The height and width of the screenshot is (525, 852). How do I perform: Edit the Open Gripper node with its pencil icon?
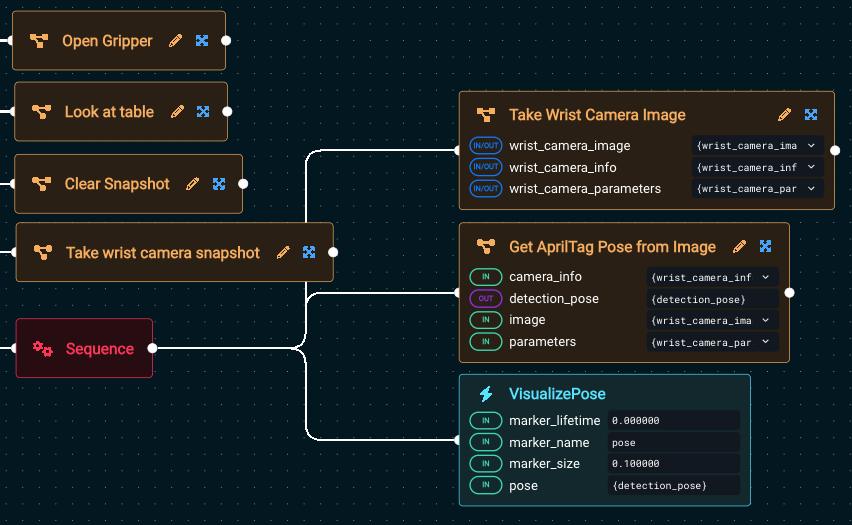click(x=176, y=41)
